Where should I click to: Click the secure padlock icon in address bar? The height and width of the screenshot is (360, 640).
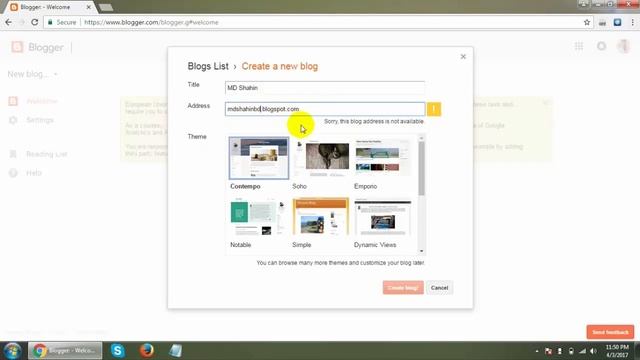pos(50,22)
